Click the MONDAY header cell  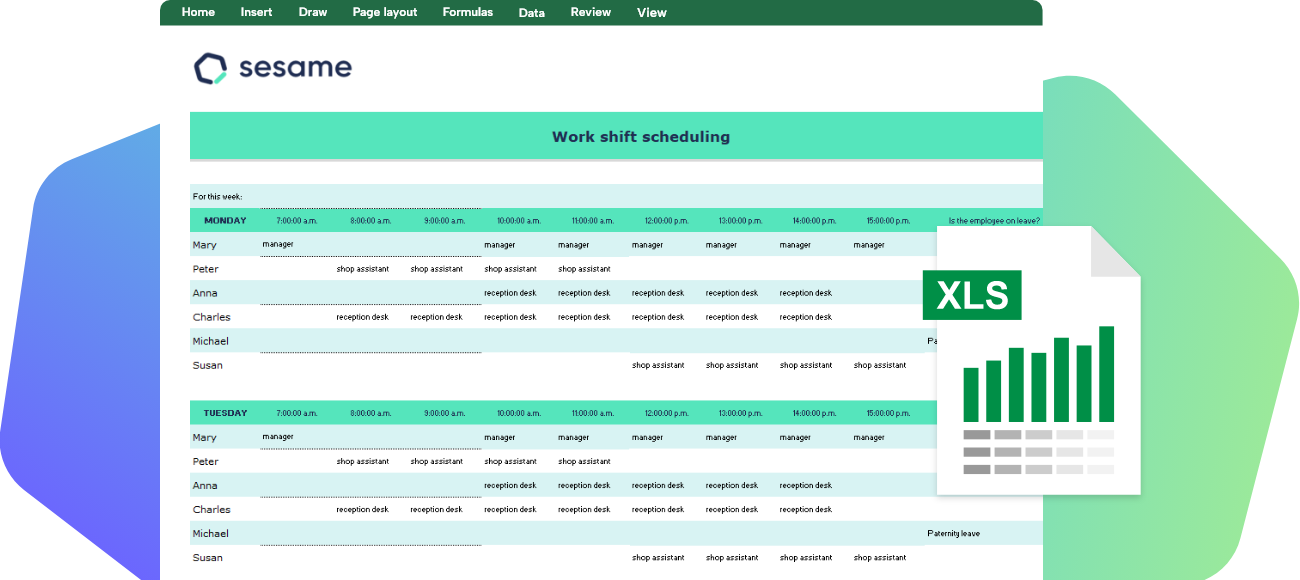(225, 220)
